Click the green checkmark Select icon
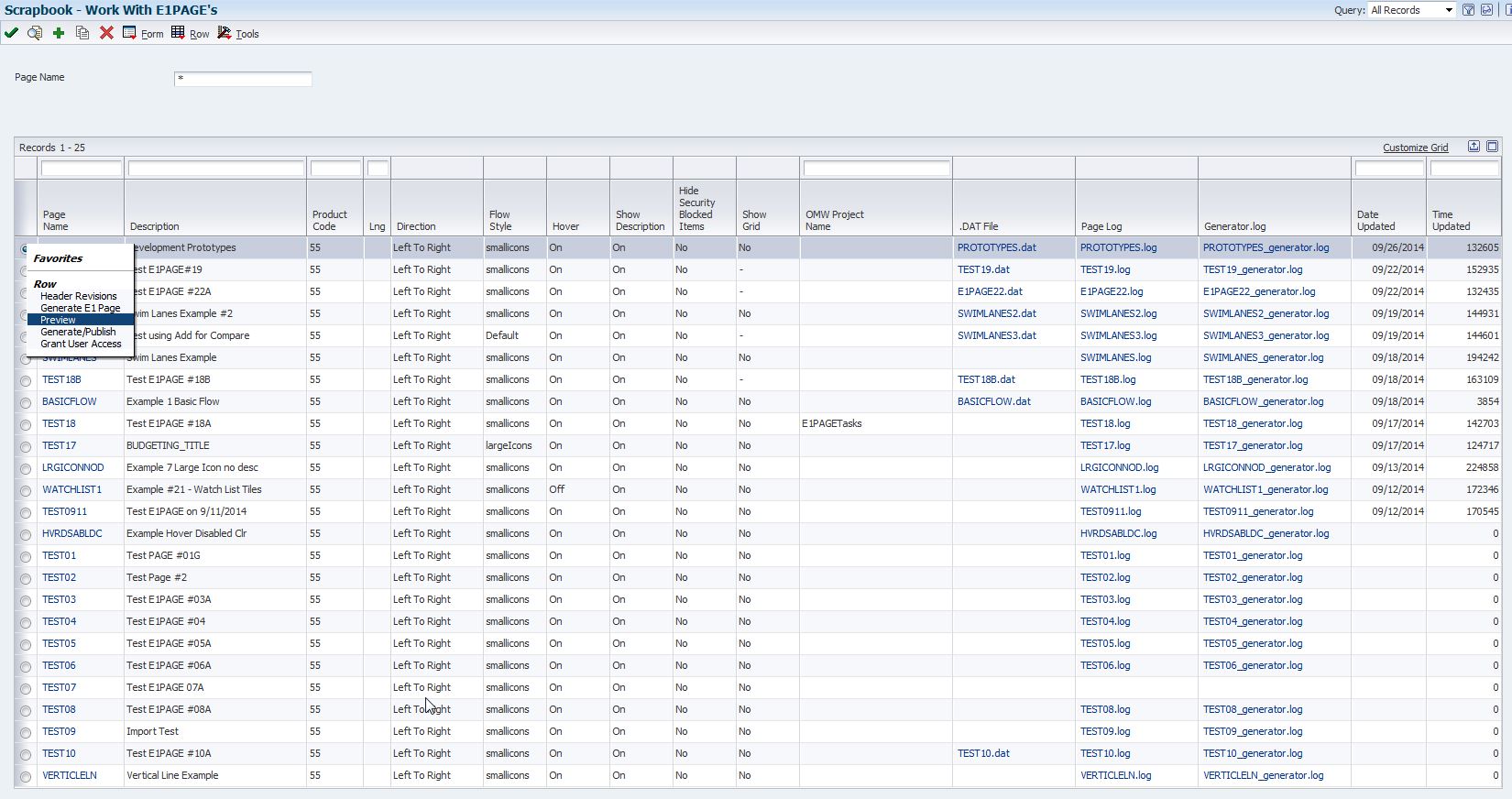Viewport: 1512px width, 799px height. (11, 33)
